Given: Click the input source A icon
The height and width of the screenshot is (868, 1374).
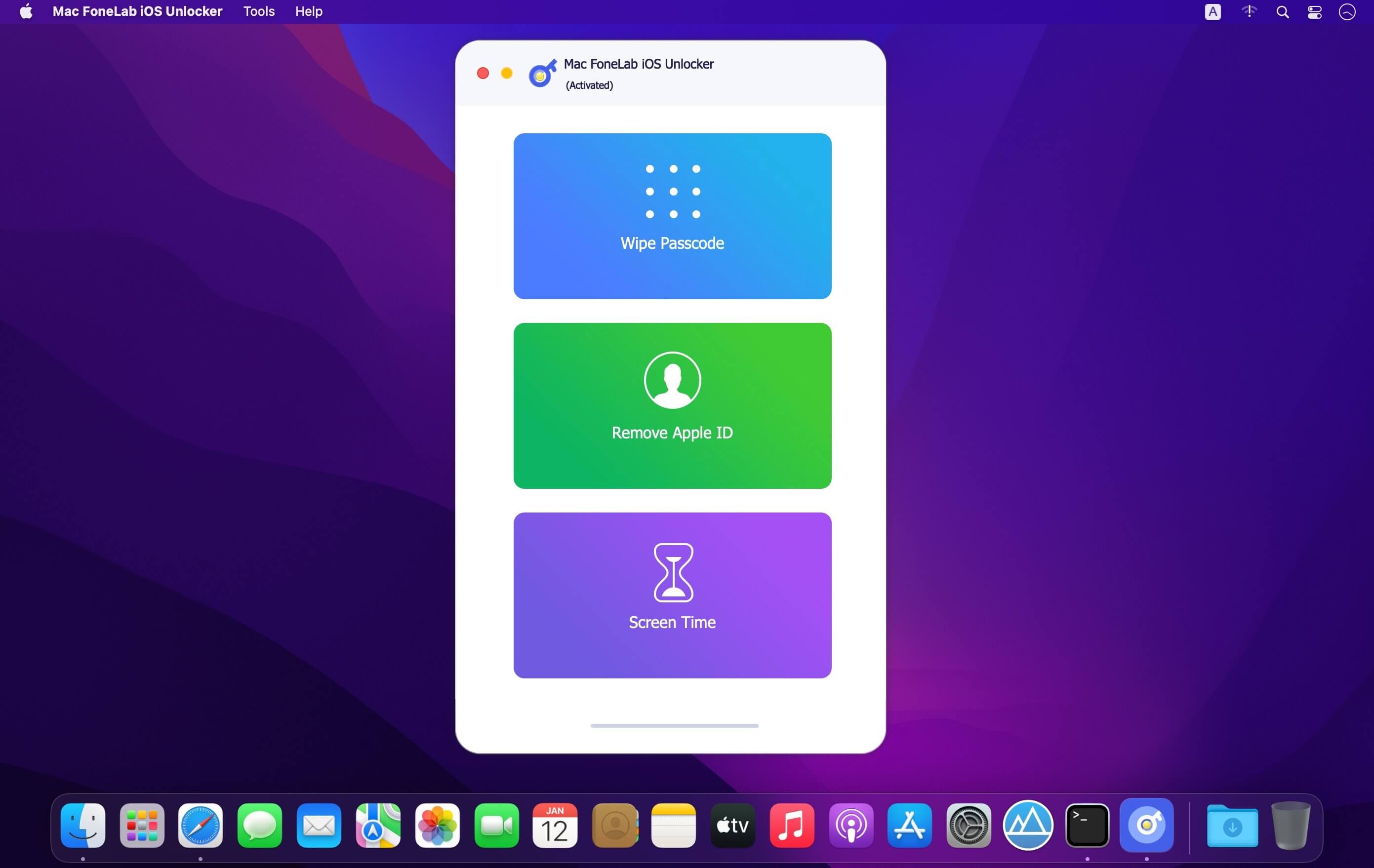Looking at the screenshot, I should tap(1212, 12).
